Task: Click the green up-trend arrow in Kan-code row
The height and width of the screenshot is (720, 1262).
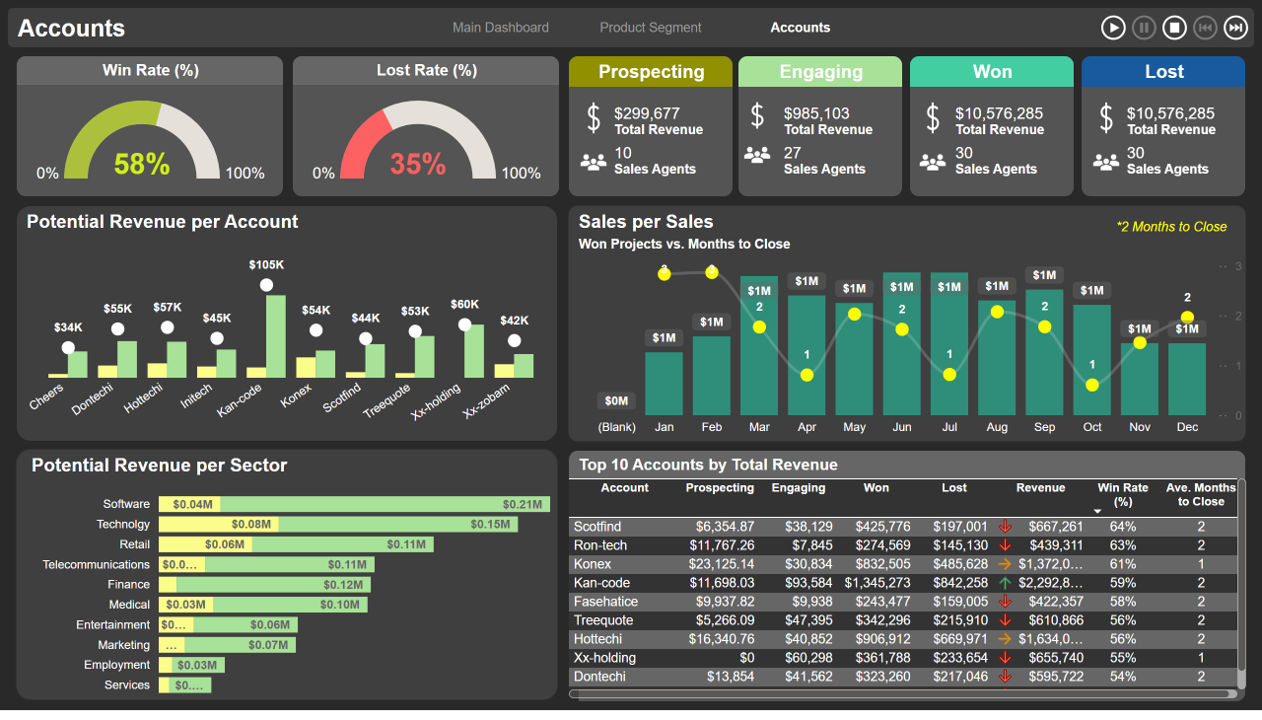Action: point(1003,583)
